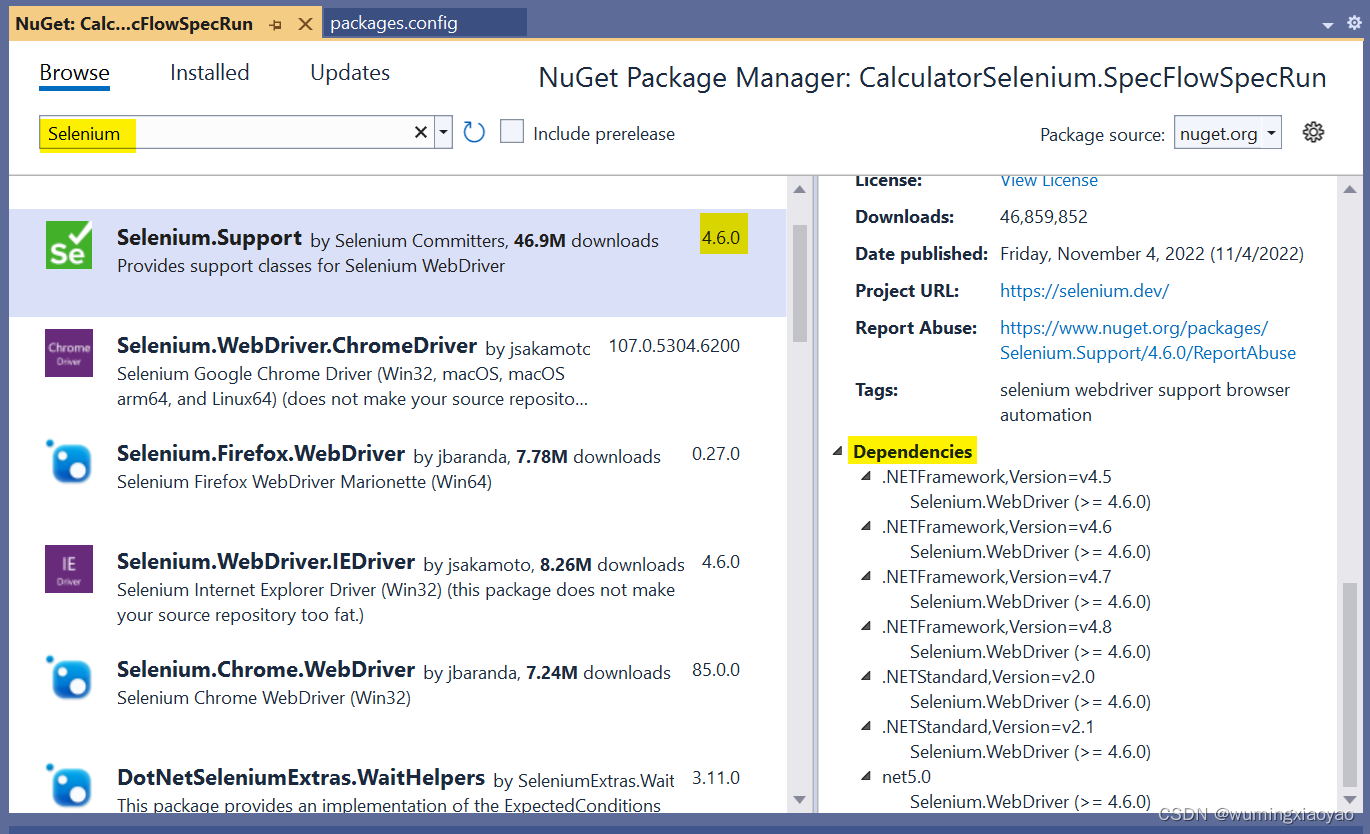The height and width of the screenshot is (834, 1370).
Task: Click the Date published value Friday, November 4, 2022
Action: point(1152,254)
